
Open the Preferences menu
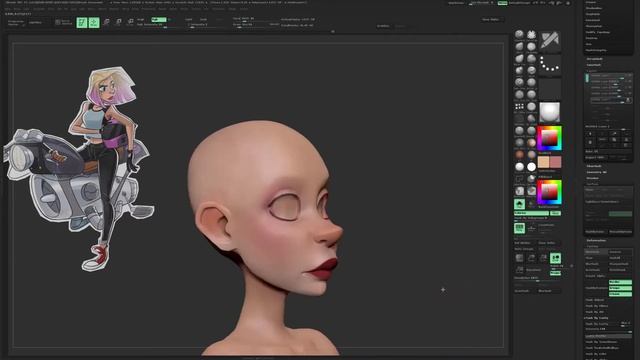pyautogui.click(x=149, y=9)
